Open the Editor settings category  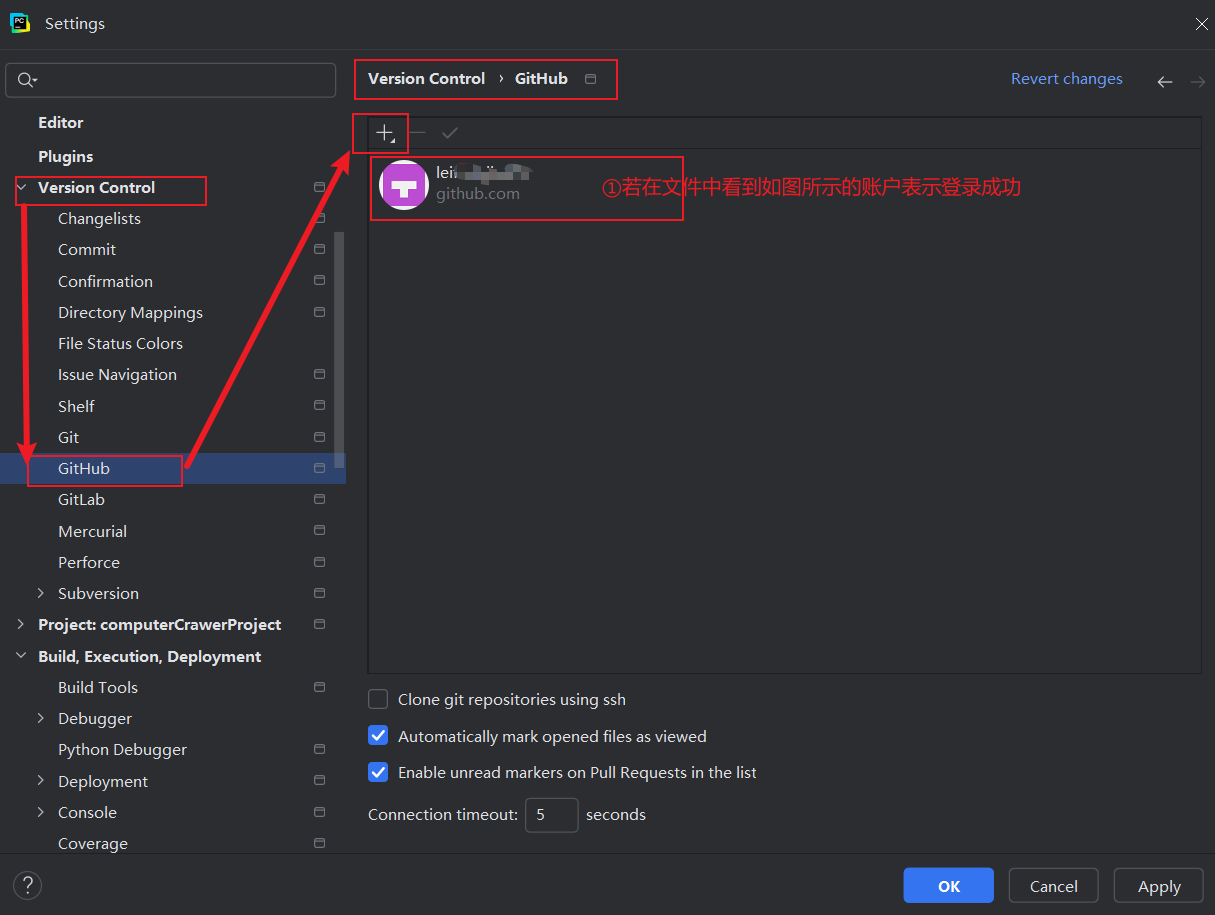61,122
